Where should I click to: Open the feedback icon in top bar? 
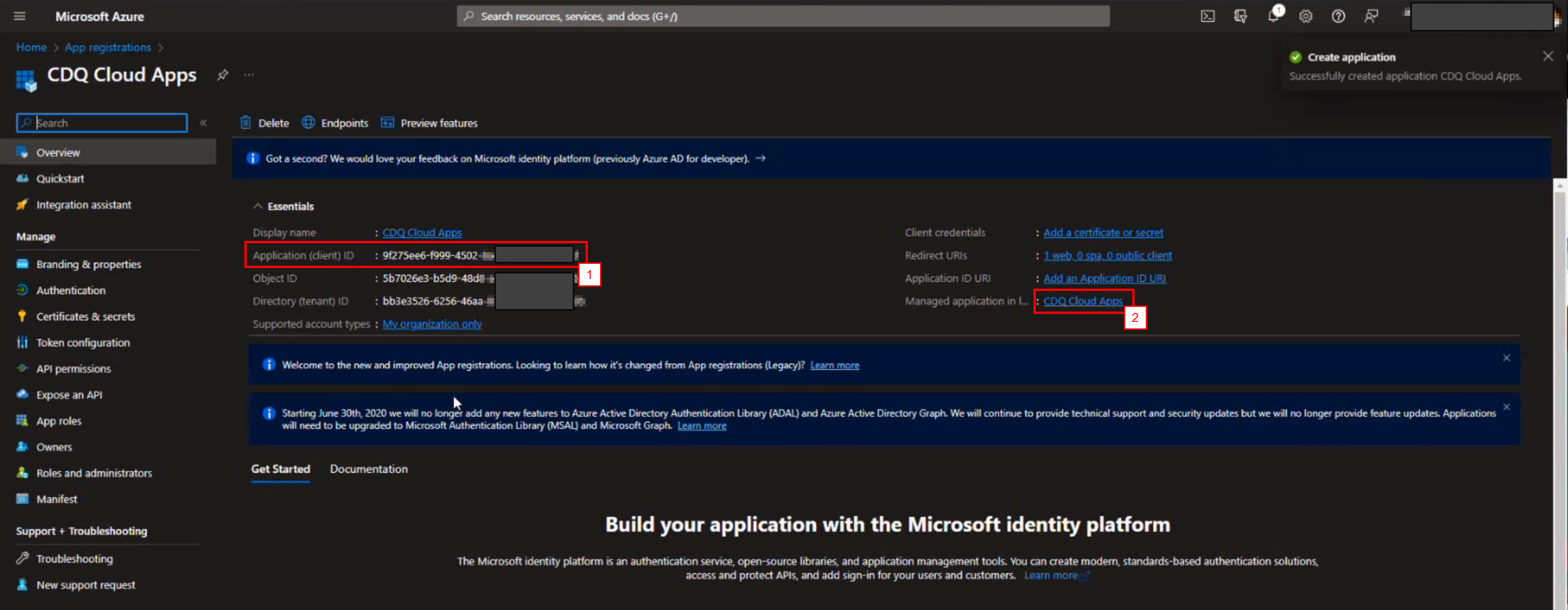pos(1371,16)
